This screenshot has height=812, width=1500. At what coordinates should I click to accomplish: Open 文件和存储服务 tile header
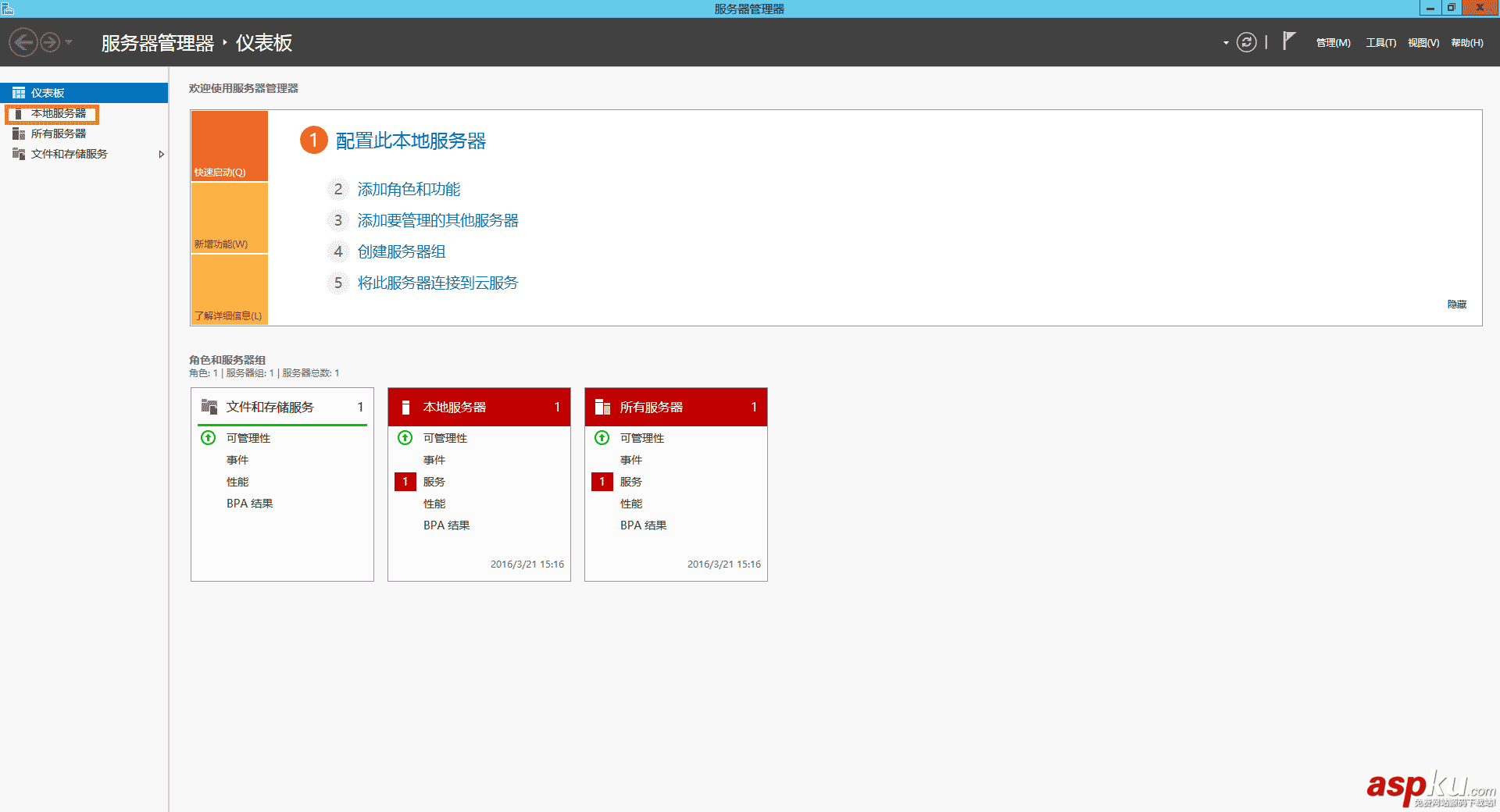(282, 407)
